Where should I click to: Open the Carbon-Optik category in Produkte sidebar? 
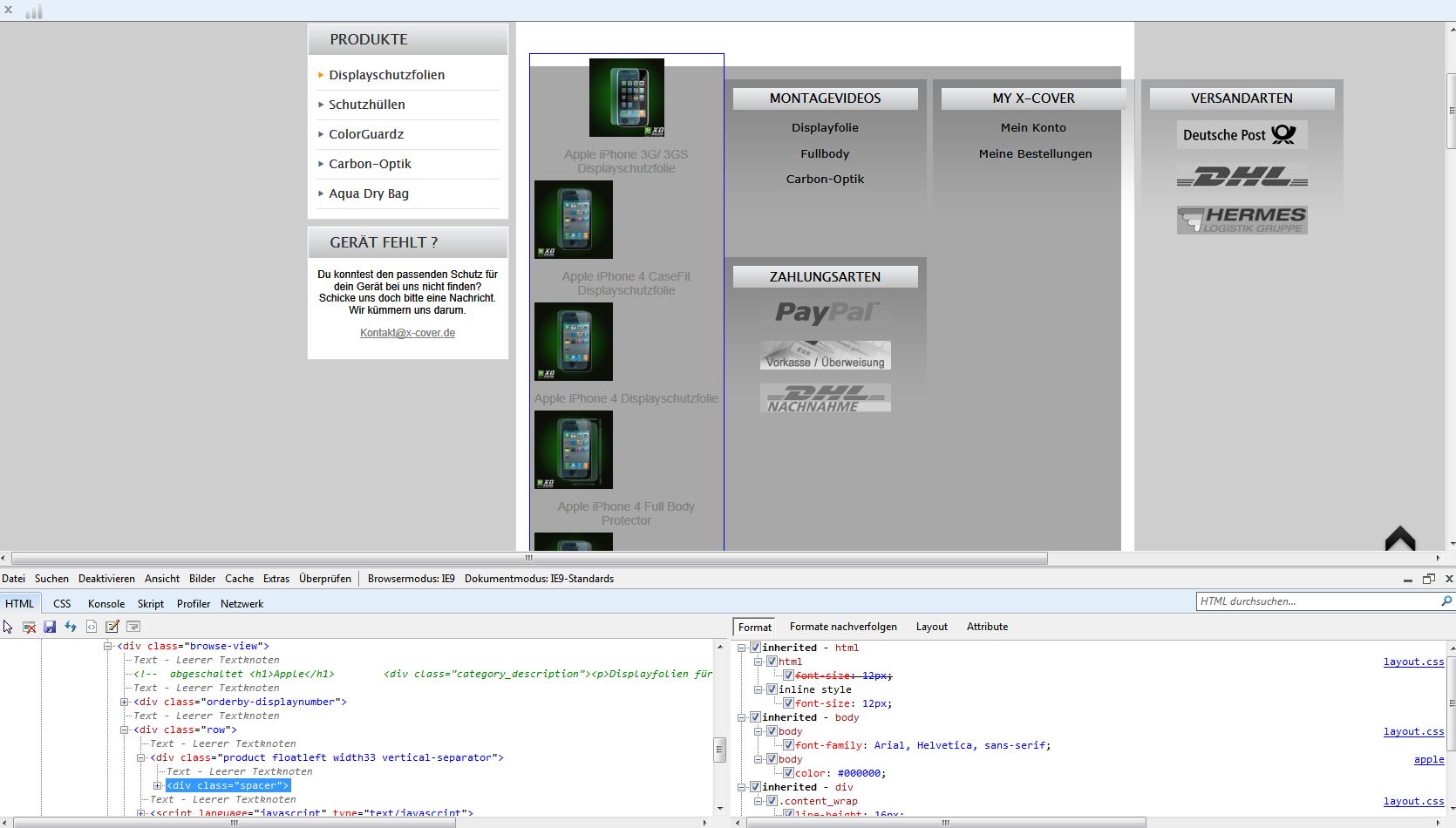click(370, 164)
